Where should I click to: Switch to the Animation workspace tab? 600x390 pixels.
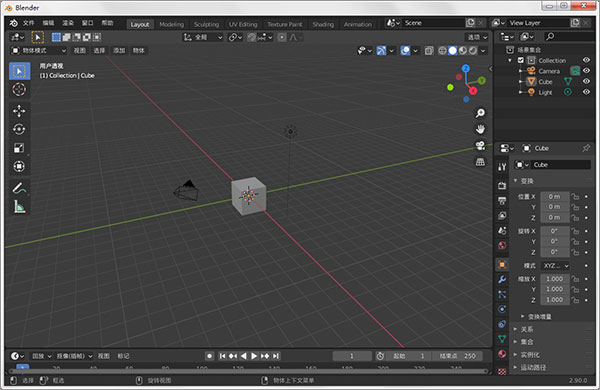[358, 24]
